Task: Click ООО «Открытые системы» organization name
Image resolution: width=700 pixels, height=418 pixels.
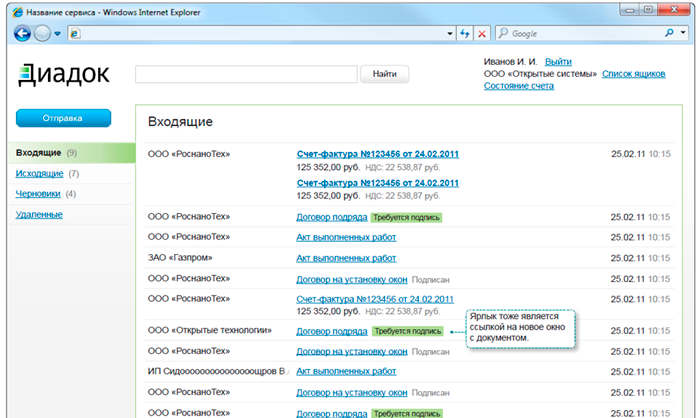Action: coord(540,74)
